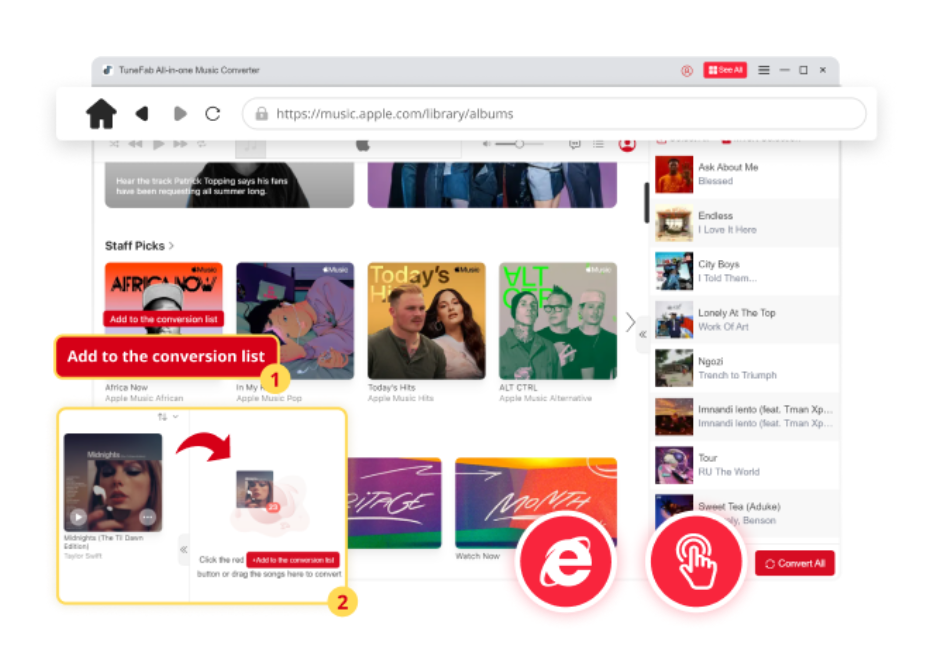
Task: Open the Apple Music profile avatar icon
Action: pos(627,144)
